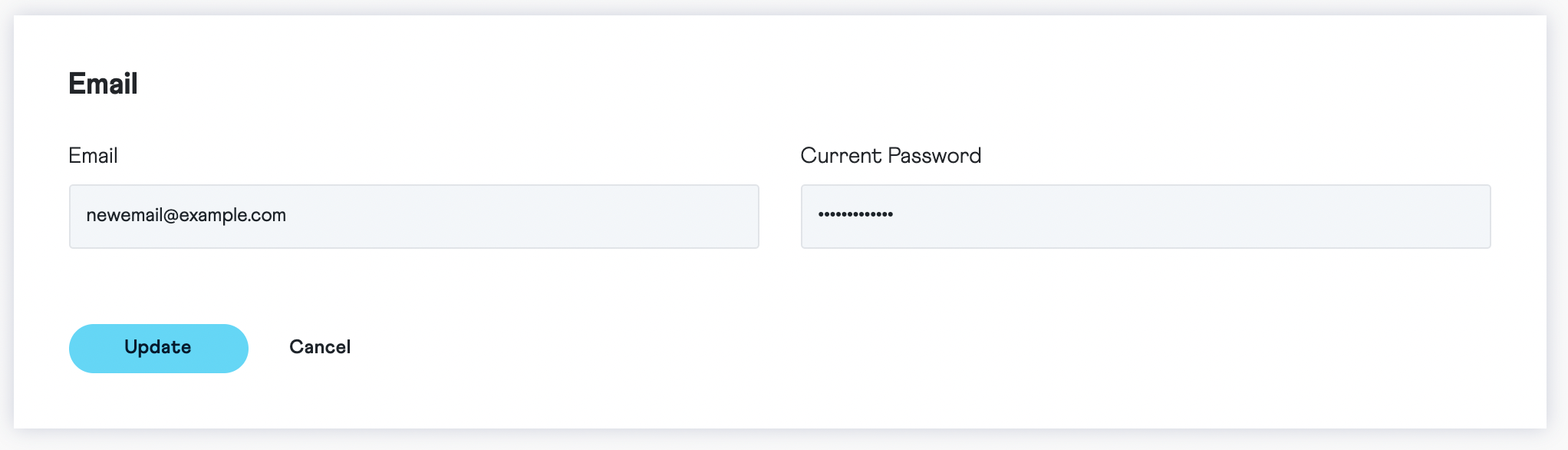The width and height of the screenshot is (1568, 450).
Task: Focus the Current Password input field
Action: [1145, 217]
